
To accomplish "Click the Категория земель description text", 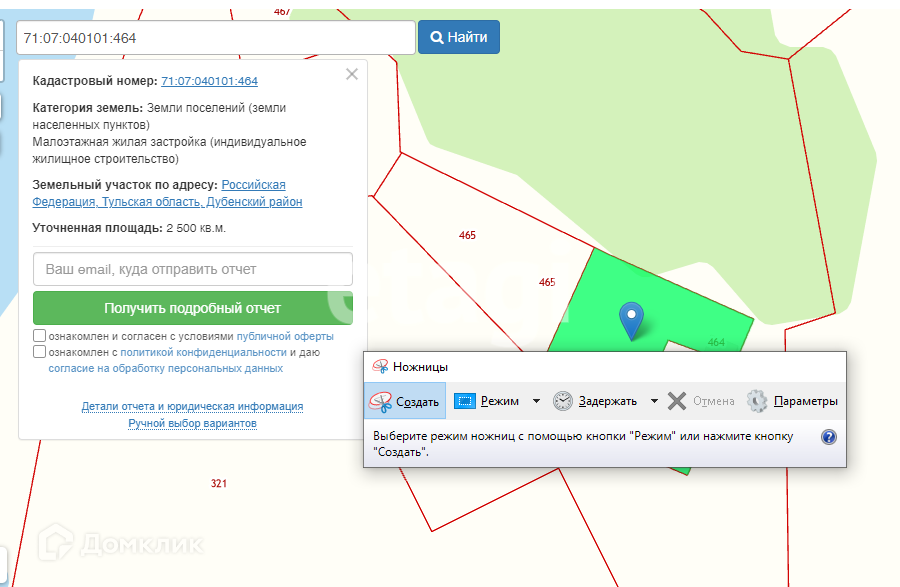I will click(x=169, y=133).
